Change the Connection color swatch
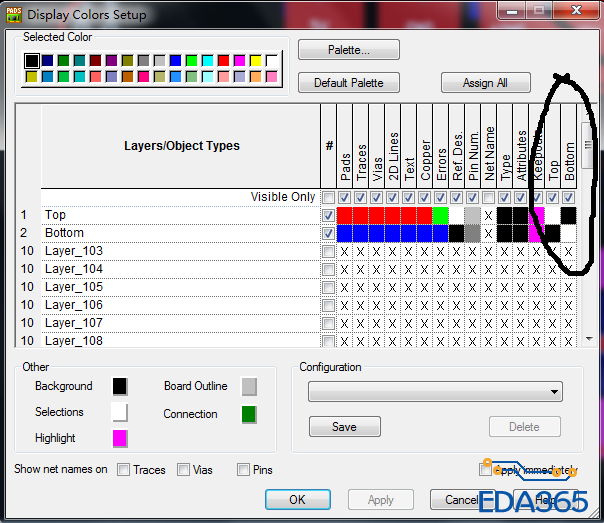The width and height of the screenshot is (604, 523). 249,414
